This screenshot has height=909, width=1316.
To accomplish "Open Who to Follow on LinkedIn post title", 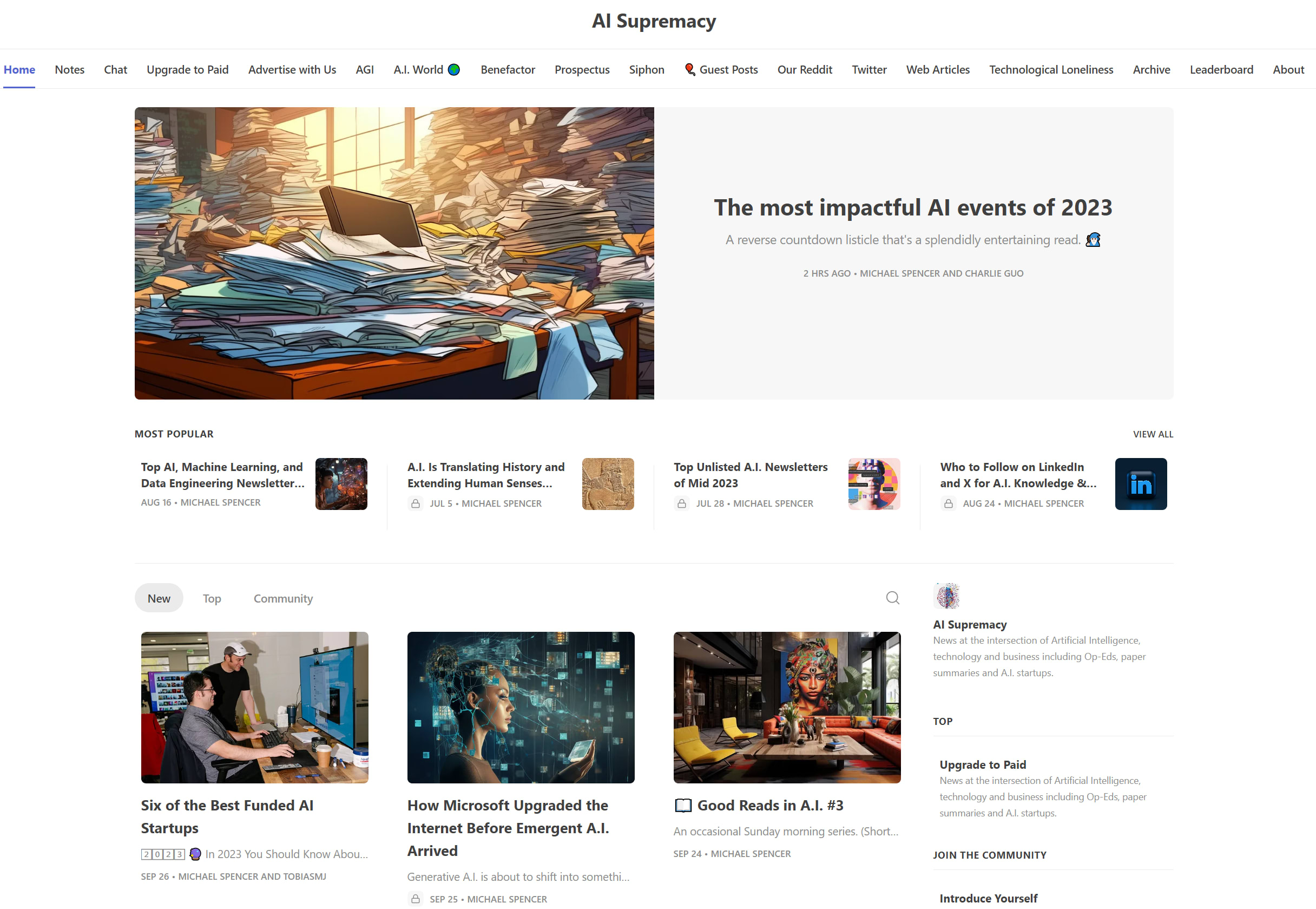I will click(x=1018, y=475).
